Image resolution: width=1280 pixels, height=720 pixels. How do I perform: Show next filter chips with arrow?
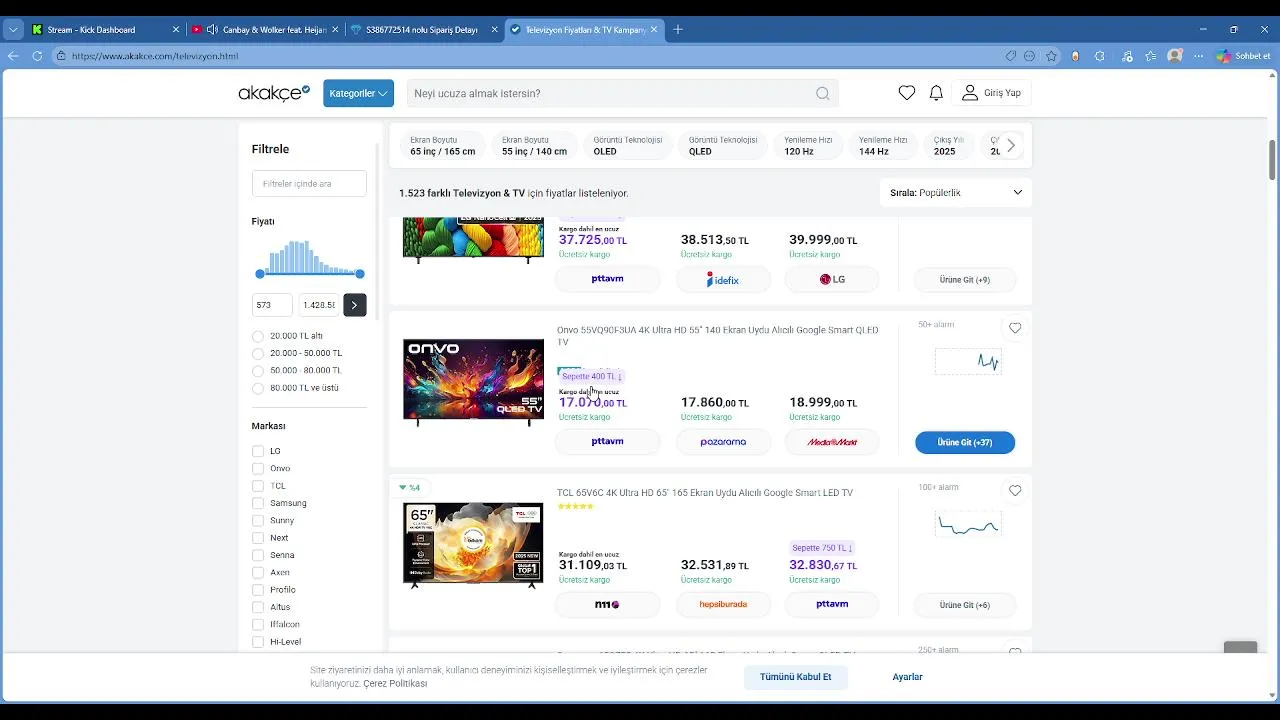[x=1011, y=145]
